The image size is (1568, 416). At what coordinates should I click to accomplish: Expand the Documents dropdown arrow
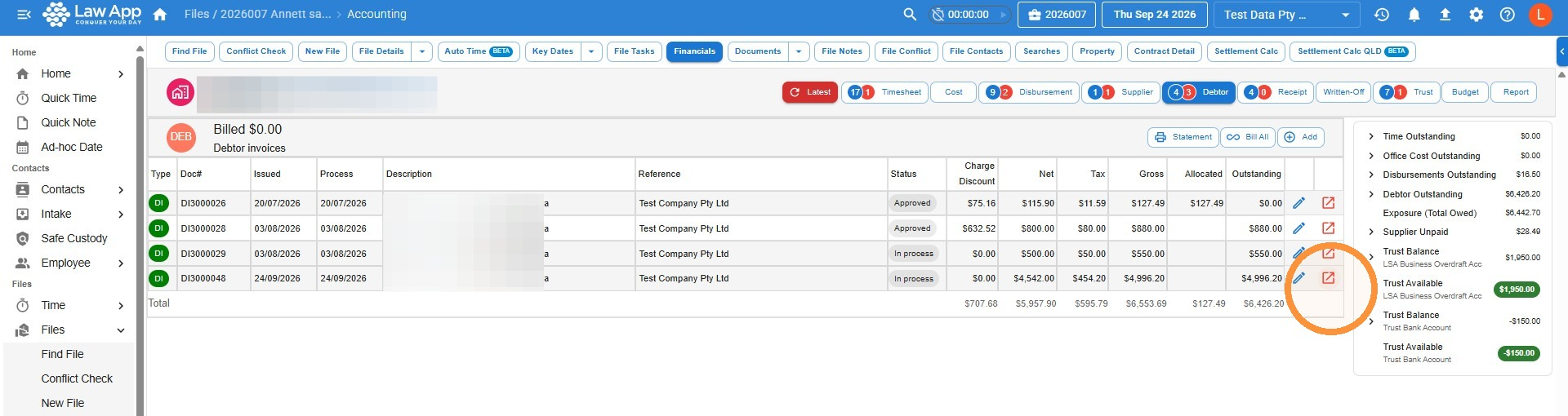point(799,51)
